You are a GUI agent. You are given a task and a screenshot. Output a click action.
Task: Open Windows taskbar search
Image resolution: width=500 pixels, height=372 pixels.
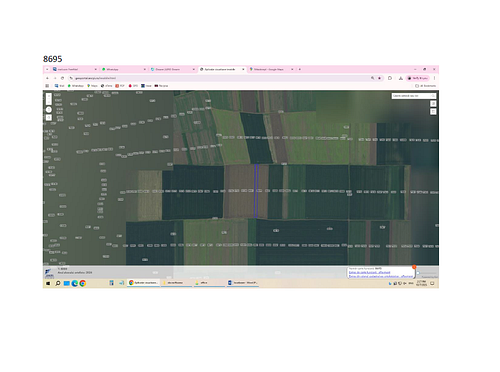point(58,283)
